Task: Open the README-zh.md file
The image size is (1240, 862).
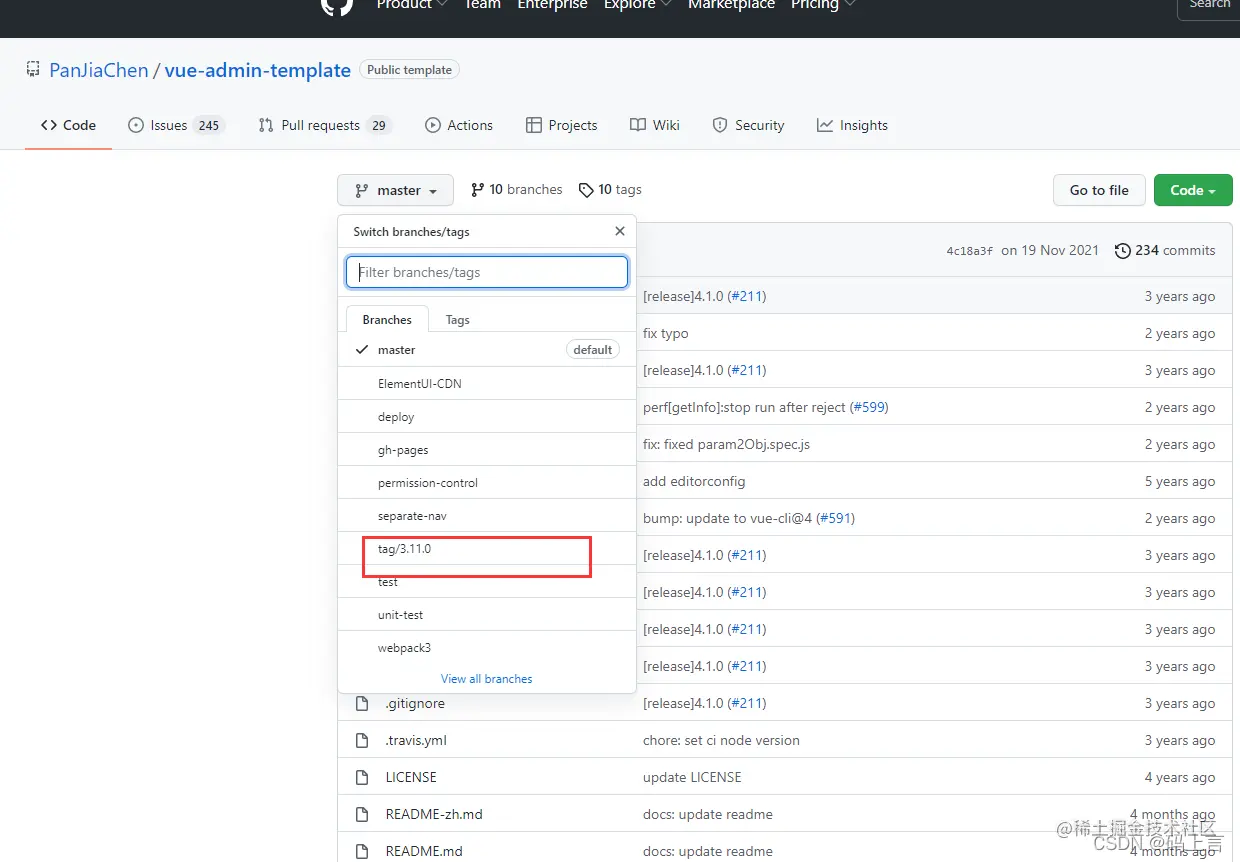Action: coord(434,814)
